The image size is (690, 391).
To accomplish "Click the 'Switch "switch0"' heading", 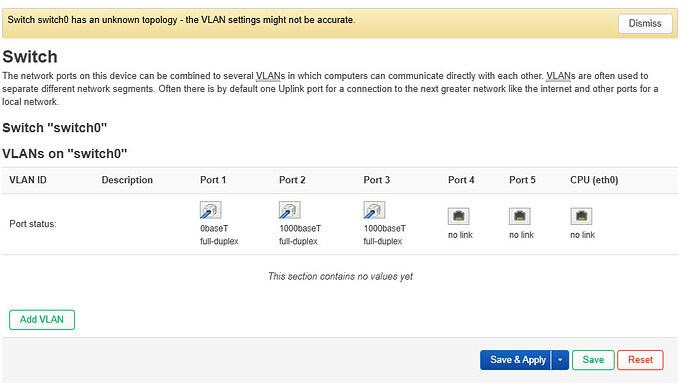I will (x=55, y=128).
